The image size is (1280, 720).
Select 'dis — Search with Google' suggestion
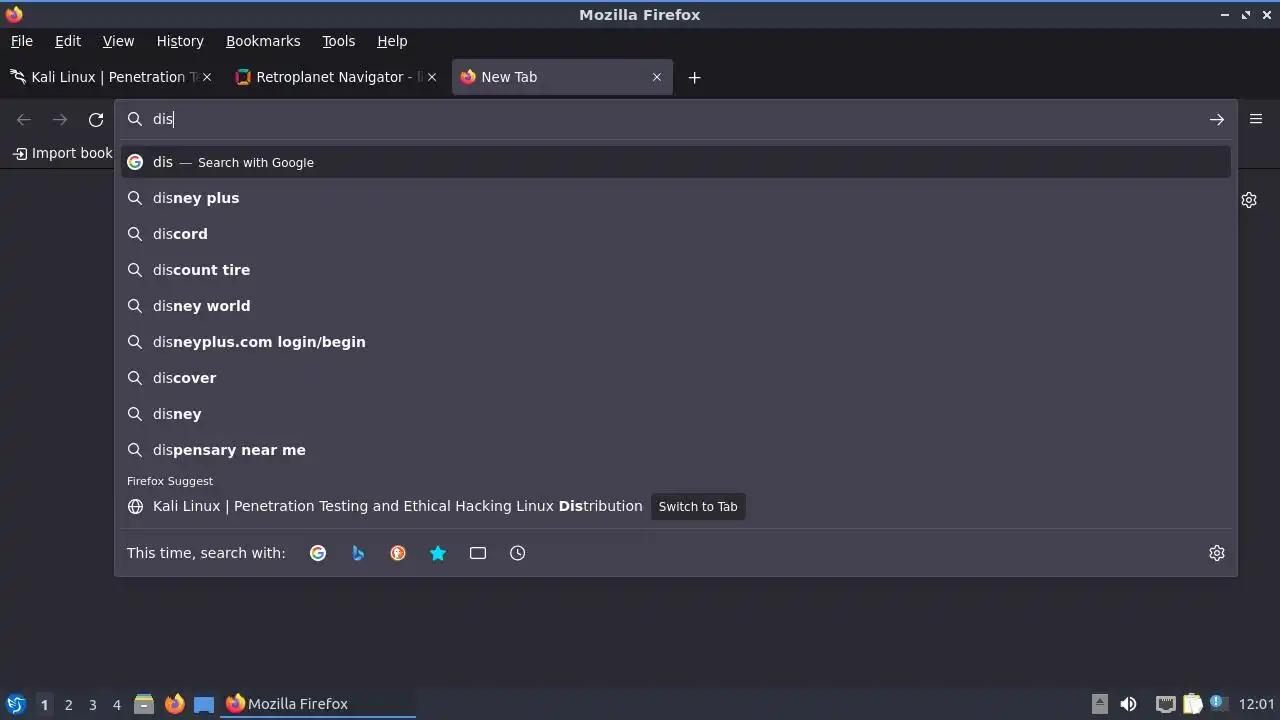coord(676,162)
